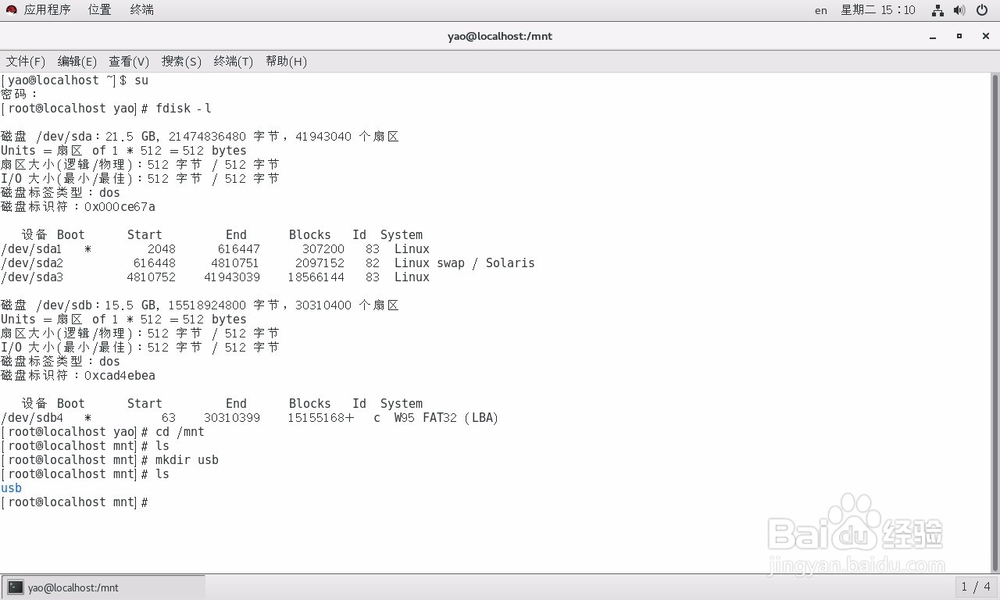This screenshot has width=1000, height=600.
Task: Maximize the terminal window
Action: pyautogui.click(x=959, y=36)
